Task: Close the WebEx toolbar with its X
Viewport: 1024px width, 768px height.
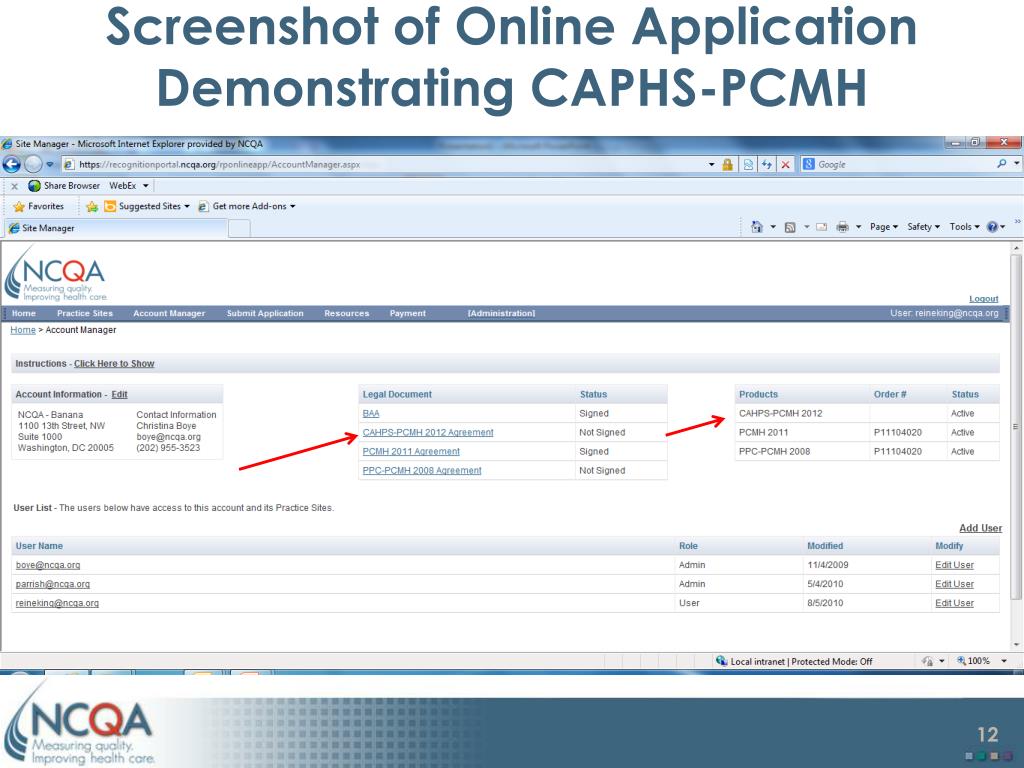Action: [14, 186]
